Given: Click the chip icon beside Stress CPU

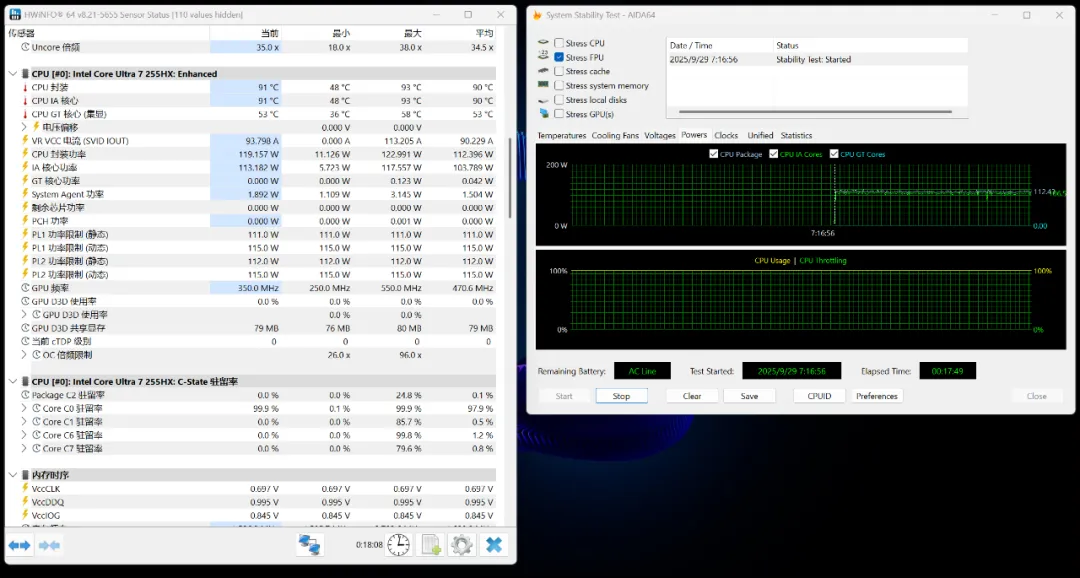Looking at the screenshot, I should tap(543, 43).
